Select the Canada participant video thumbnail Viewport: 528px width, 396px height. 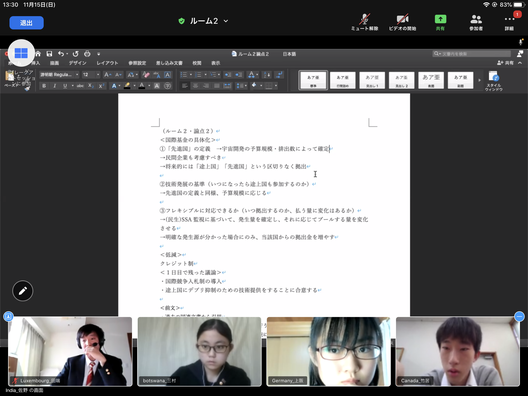[x=457, y=351]
